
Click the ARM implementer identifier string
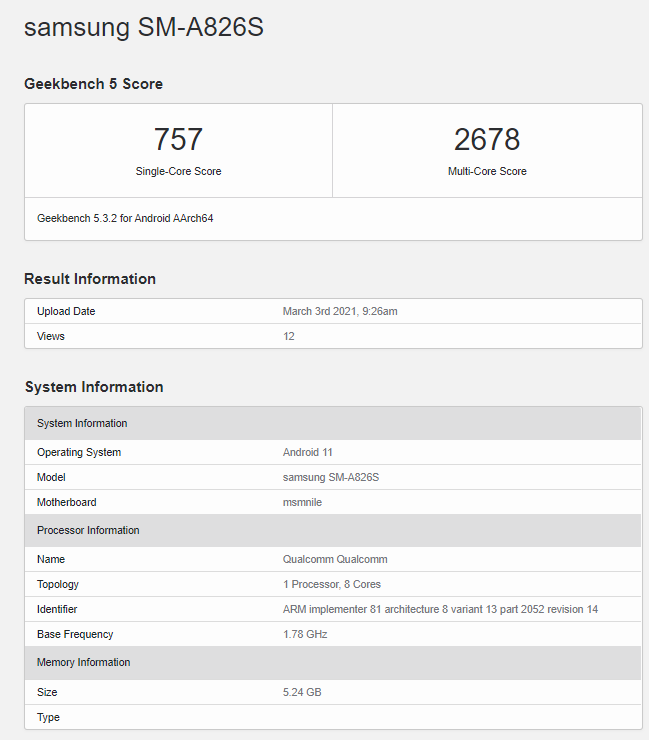coord(440,609)
